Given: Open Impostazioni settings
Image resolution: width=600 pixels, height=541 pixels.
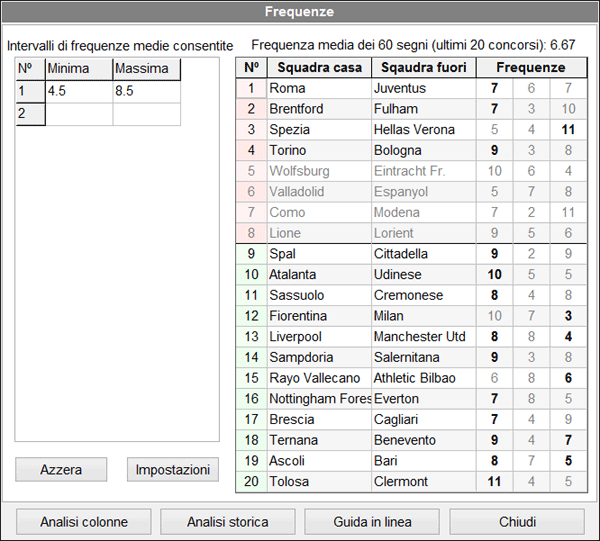Looking at the screenshot, I should [172, 469].
